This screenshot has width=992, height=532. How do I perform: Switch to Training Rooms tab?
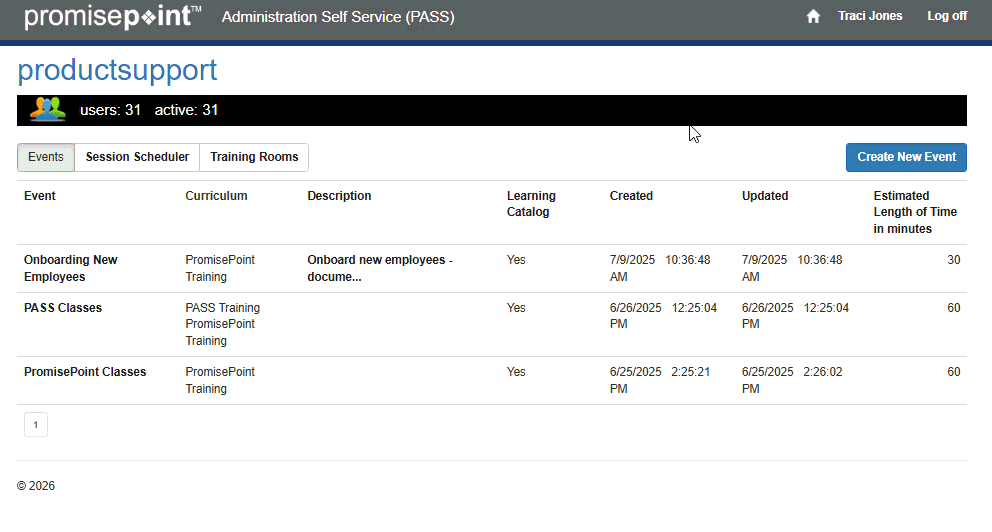tap(254, 157)
